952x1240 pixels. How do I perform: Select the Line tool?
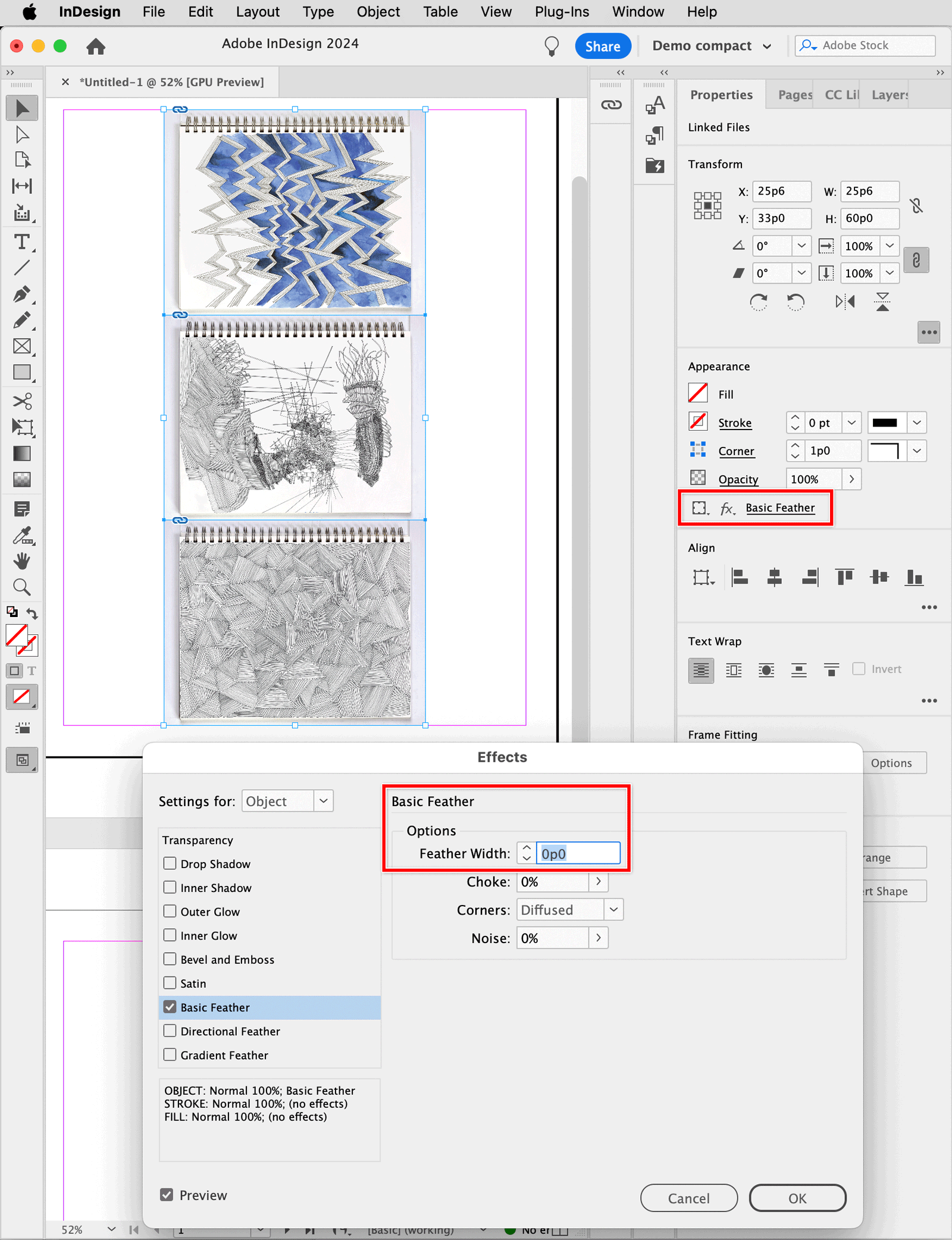22,268
